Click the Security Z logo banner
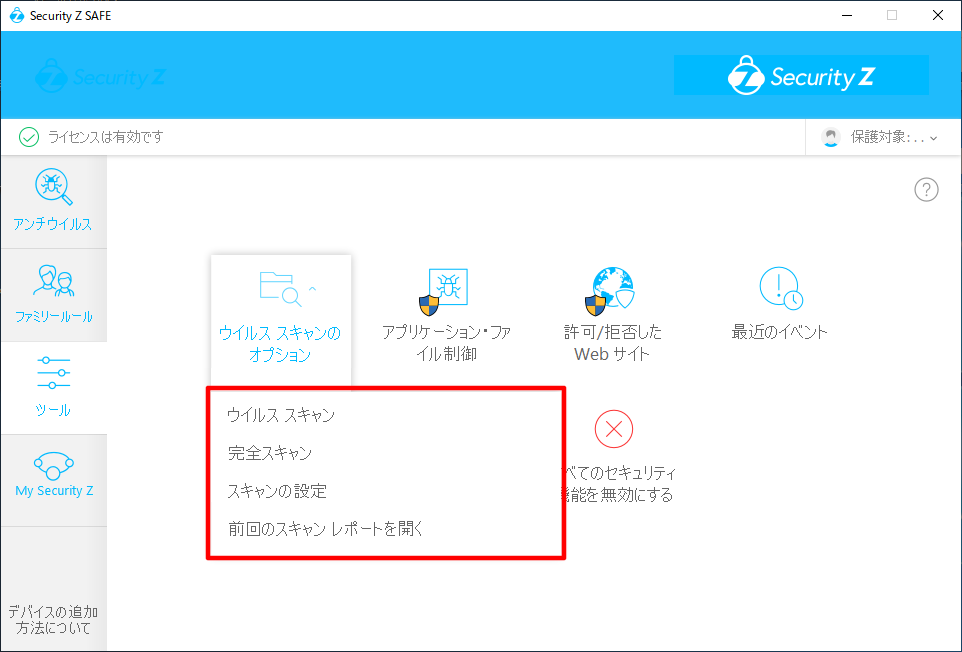This screenshot has height=652, width=962. click(x=801, y=75)
